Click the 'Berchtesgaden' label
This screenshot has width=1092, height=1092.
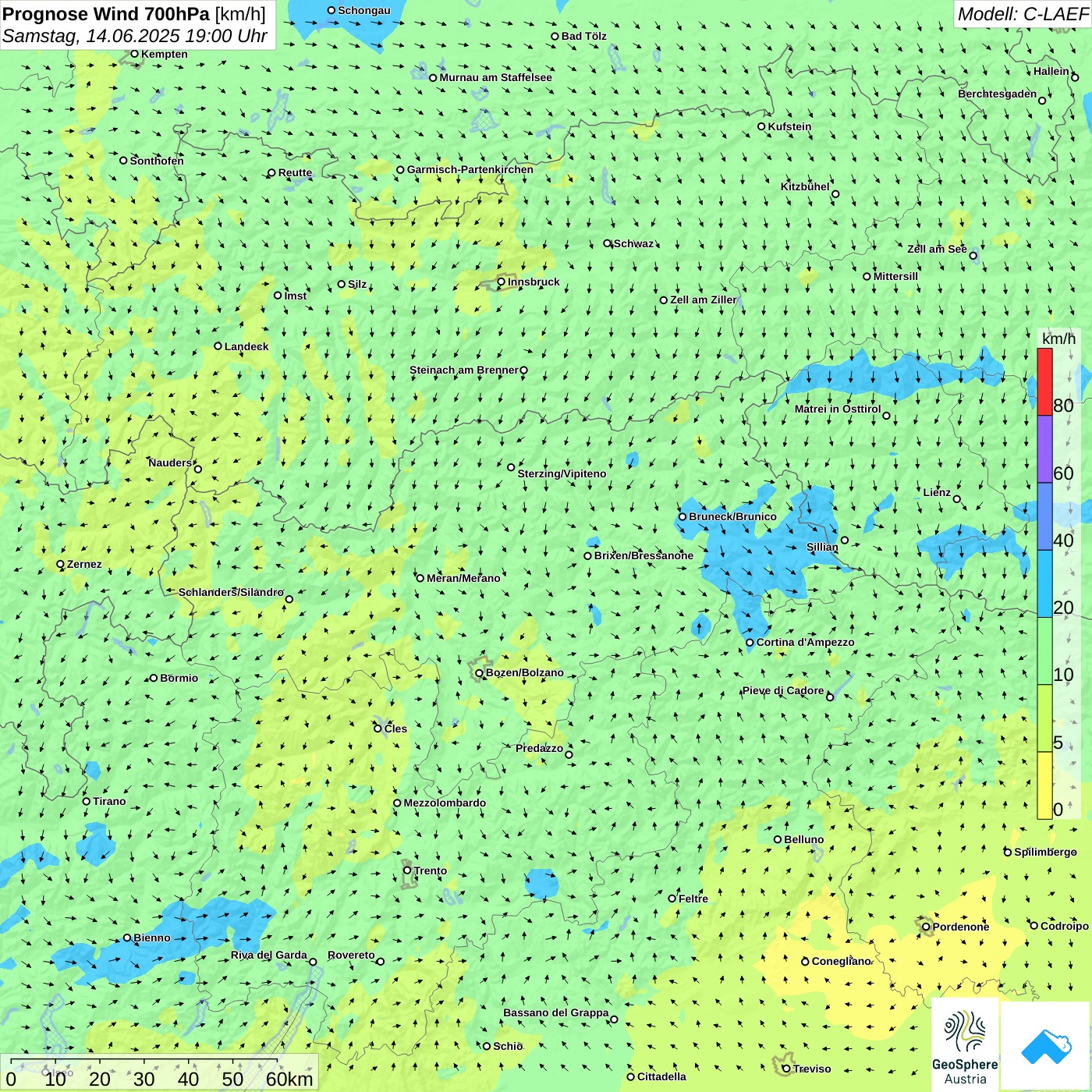coord(998,94)
